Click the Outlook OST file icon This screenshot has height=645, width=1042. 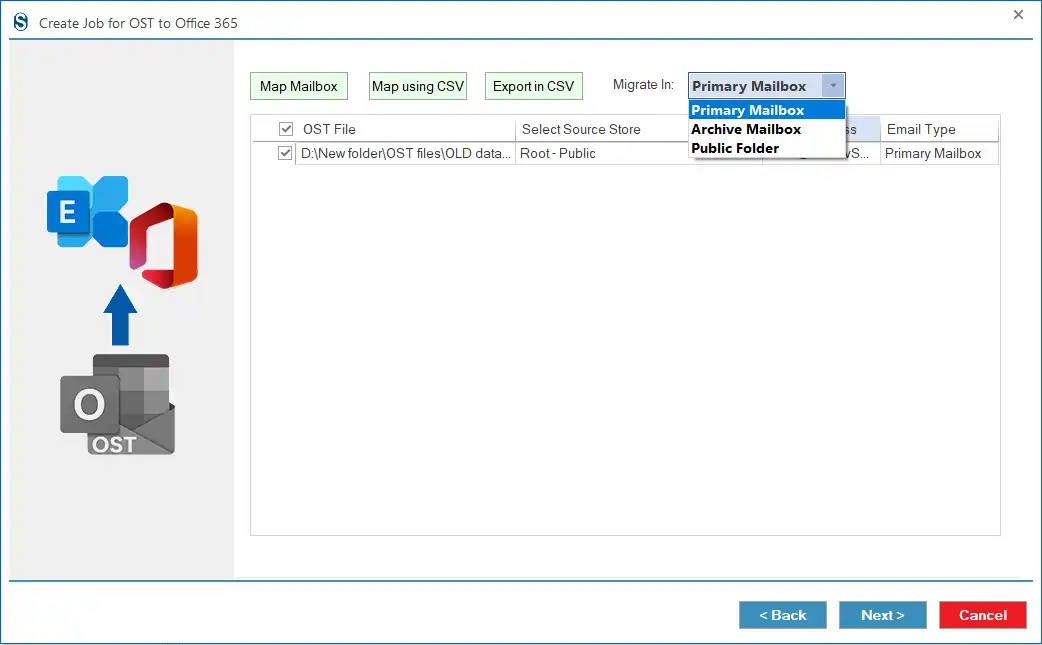click(118, 405)
